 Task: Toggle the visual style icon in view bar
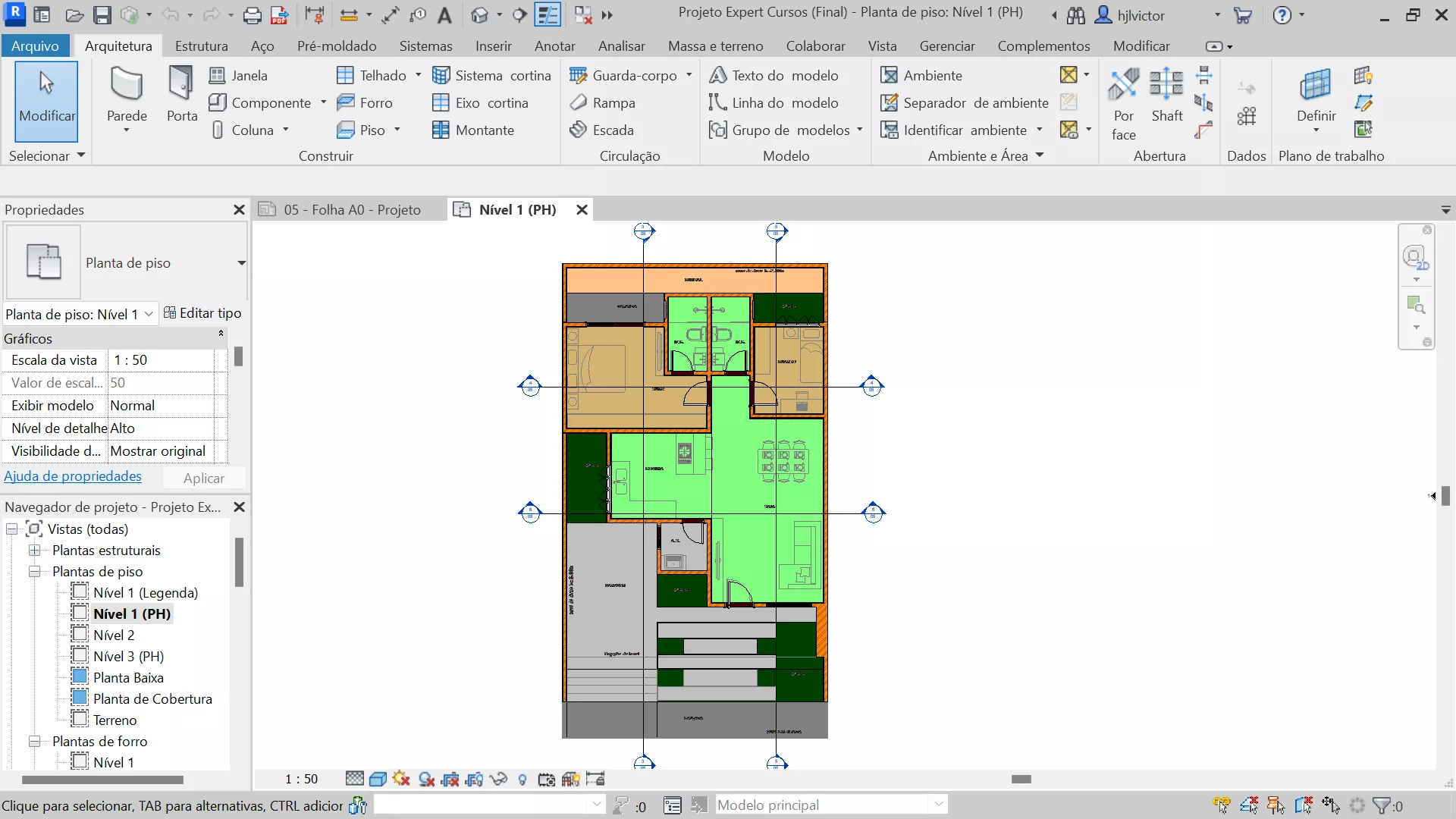pyautogui.click(x=378, y=779)
